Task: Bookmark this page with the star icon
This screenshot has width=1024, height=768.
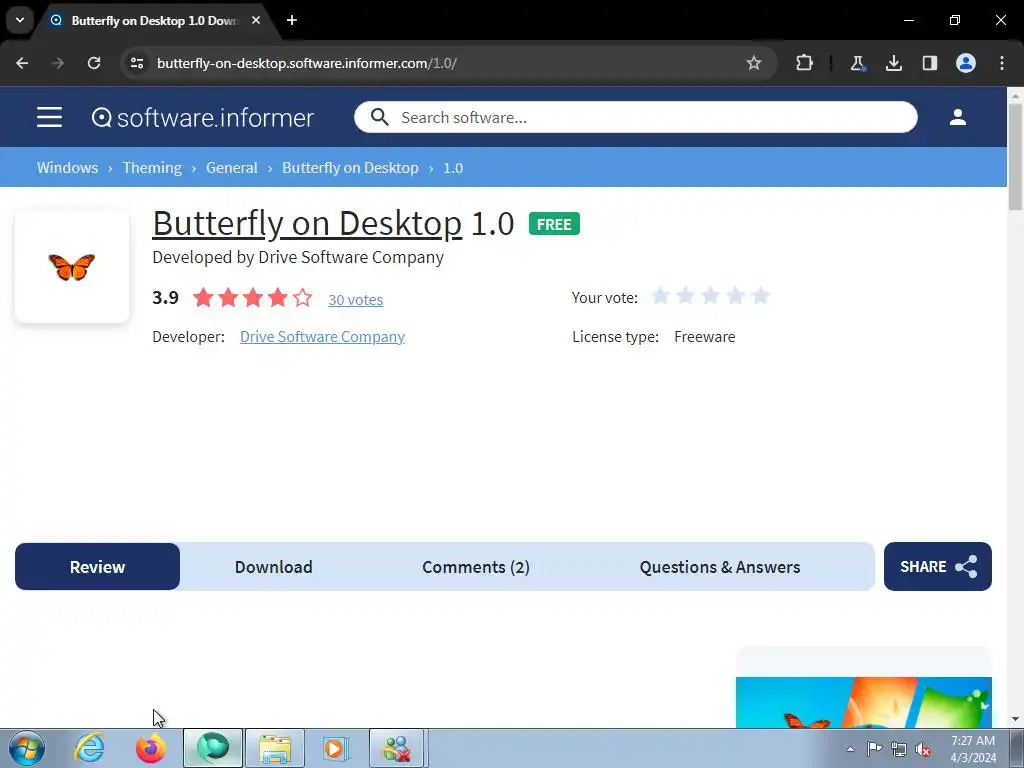Action: tap(754, 63)
